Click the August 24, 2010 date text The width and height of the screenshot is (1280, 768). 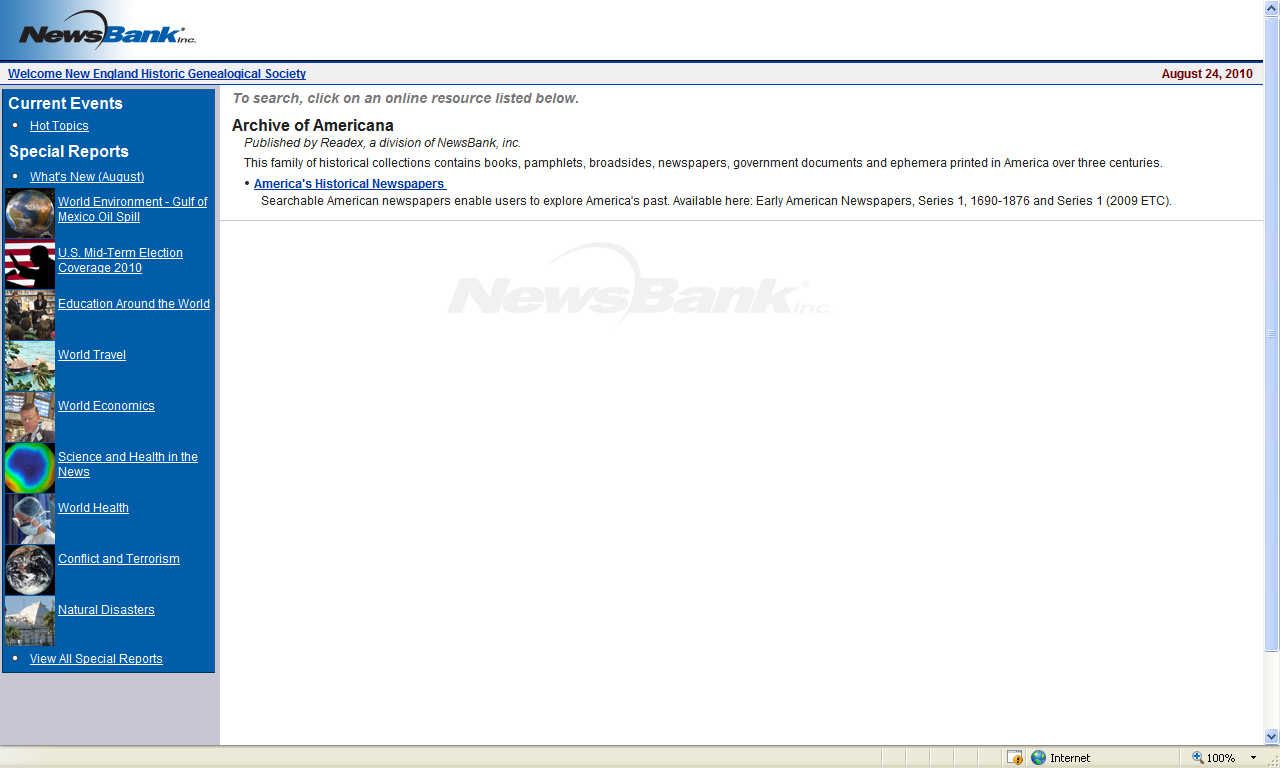coord(1207,74)
